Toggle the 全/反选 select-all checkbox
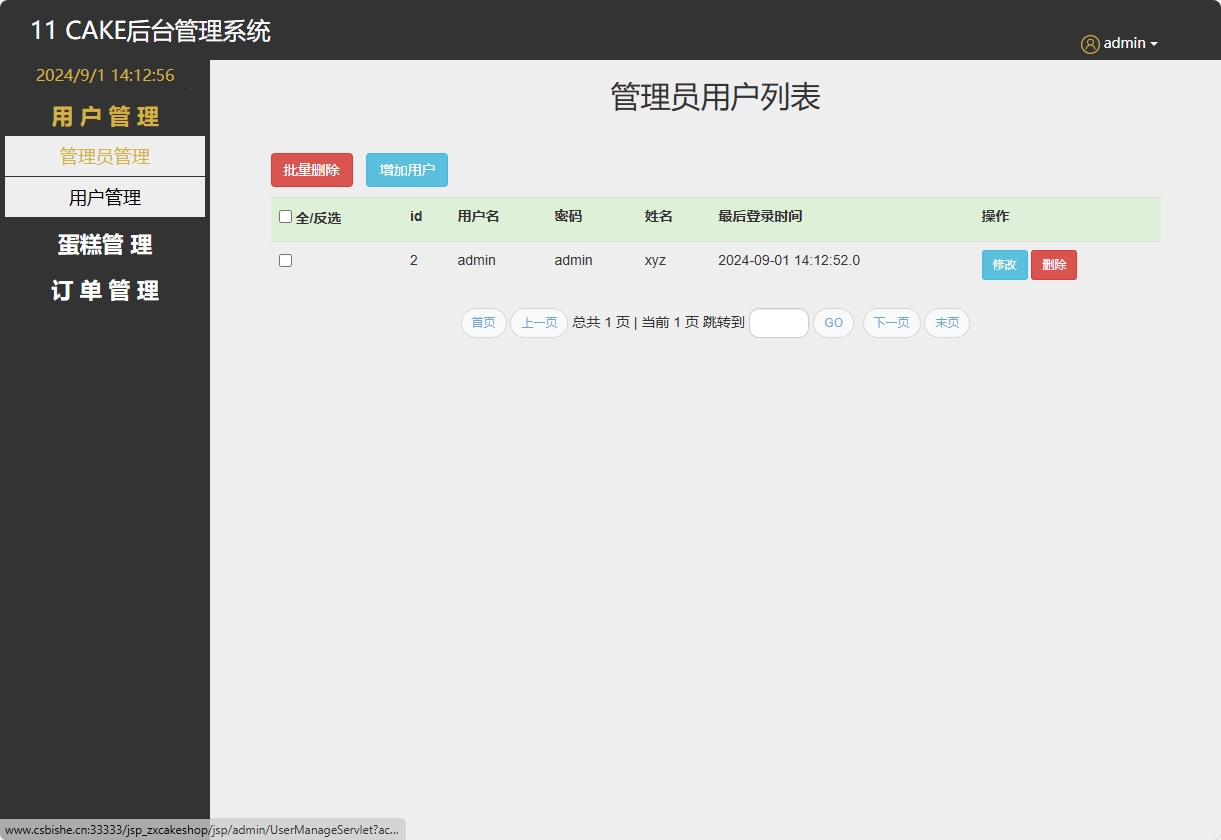This screenshot has width=1221, height=840. click(x=285, y=216)
